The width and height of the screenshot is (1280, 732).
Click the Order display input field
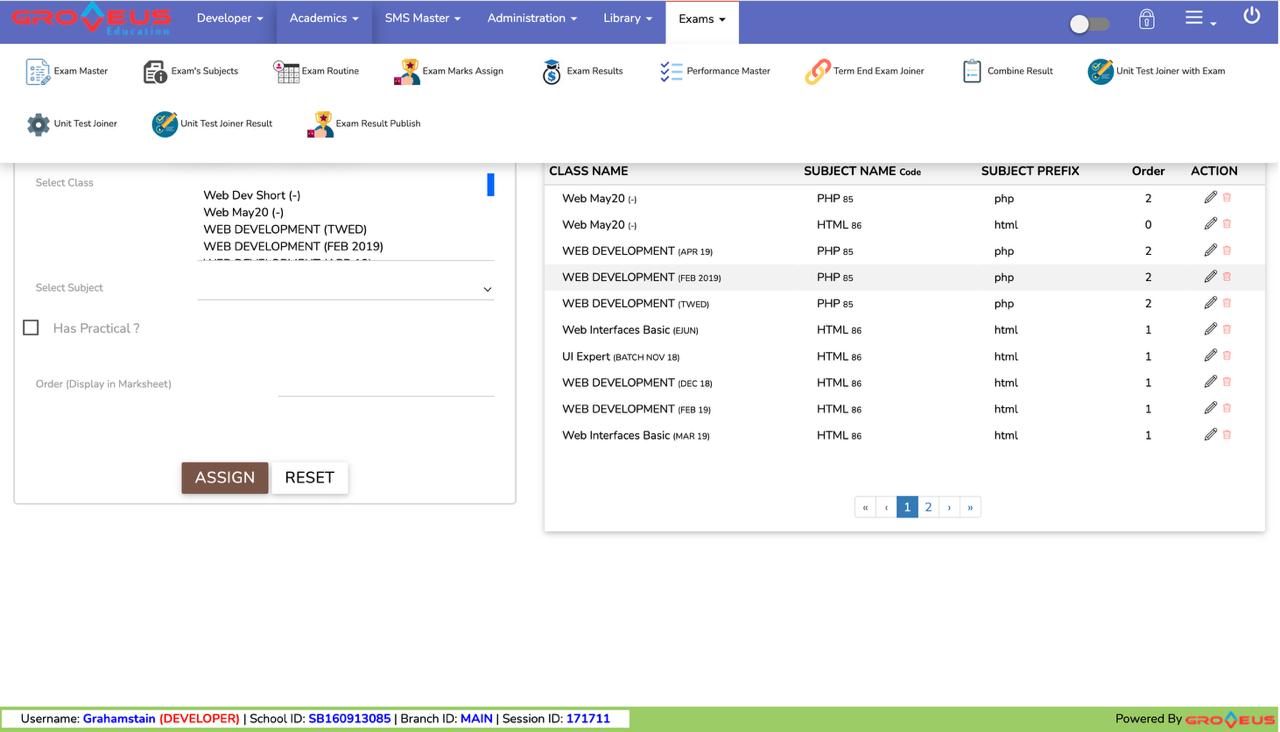(386, 385)
